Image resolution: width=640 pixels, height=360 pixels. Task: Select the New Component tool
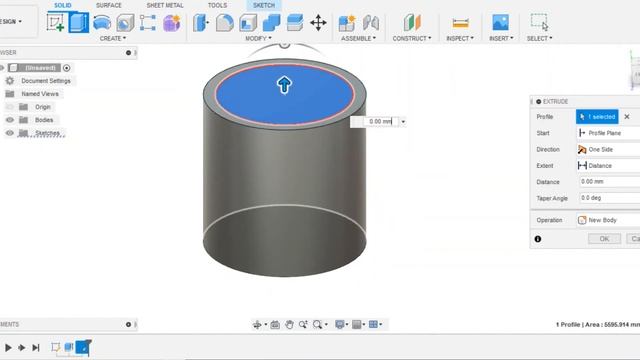click(347, 22)
